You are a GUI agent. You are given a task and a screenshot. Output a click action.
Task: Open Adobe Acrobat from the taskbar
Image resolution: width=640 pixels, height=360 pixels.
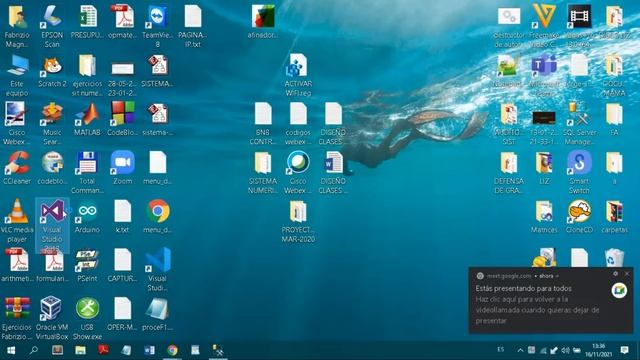point(103,350)
